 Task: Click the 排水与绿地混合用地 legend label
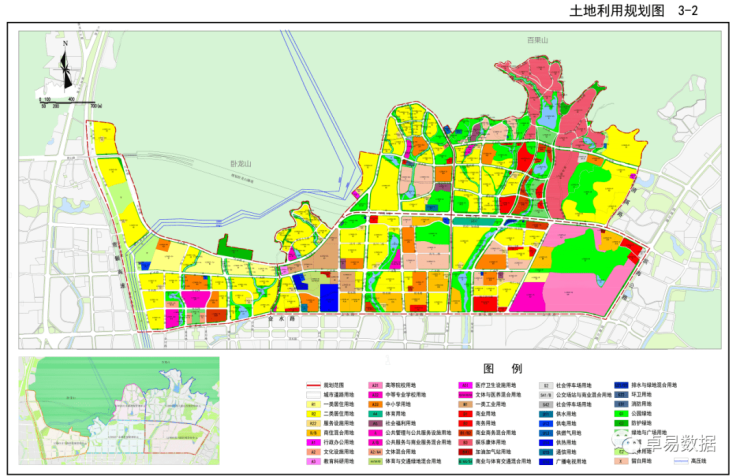(654, 385)
